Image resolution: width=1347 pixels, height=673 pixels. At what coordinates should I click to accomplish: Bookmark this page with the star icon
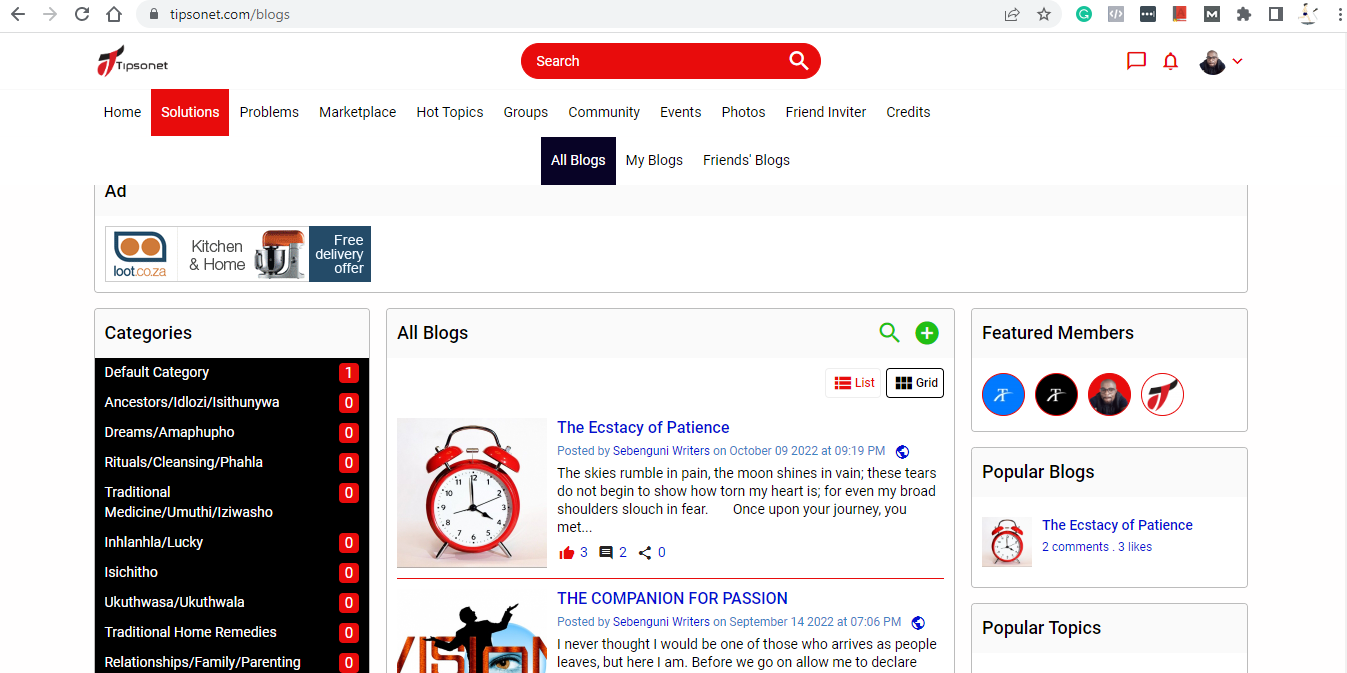(x=1044, y=14)
